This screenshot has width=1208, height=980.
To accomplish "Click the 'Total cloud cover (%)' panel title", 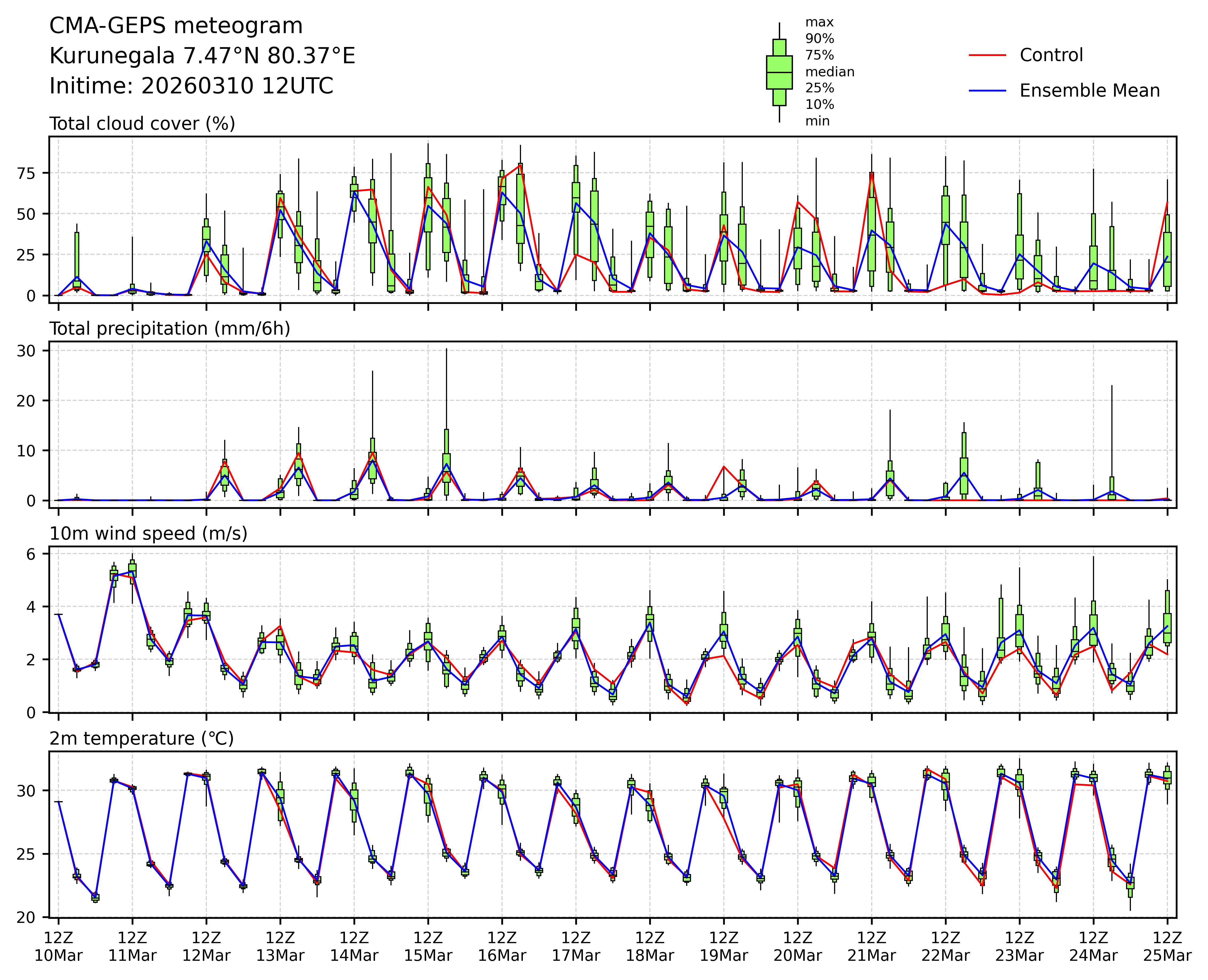I will click(142, 124).
